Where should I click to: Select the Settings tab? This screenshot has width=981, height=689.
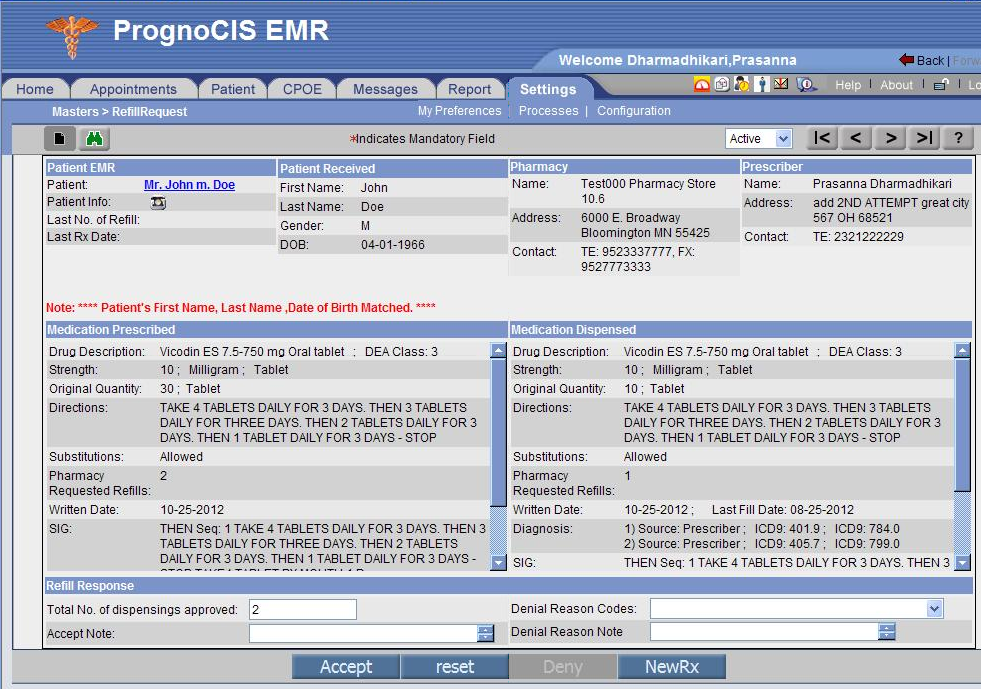coord(548,89)
